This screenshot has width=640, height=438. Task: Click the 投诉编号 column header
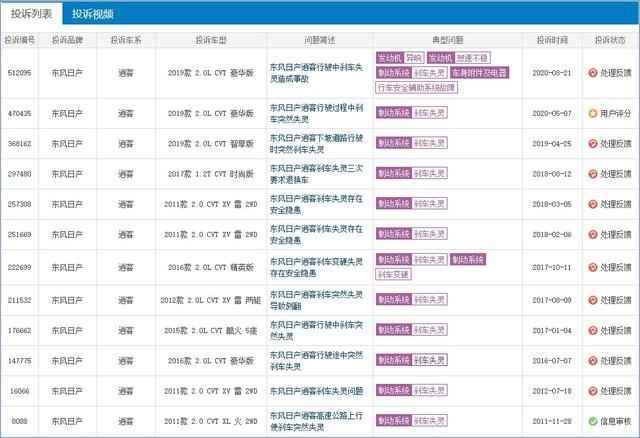click(x=20, y=40)
